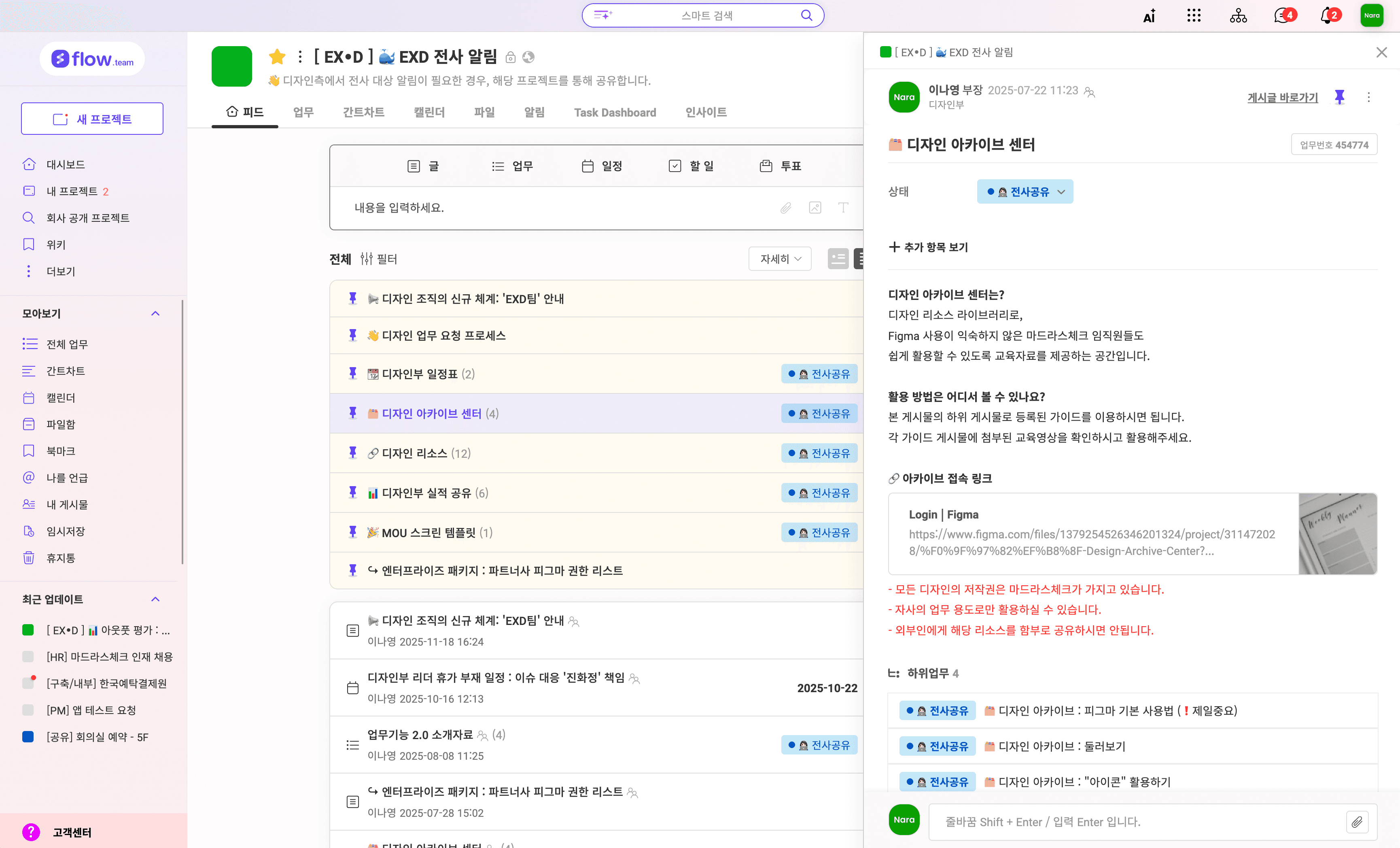Screen dimensions: 1400x848
Task: Open the apps grid icon in top bar
Action: pyautogui.click(x=1194, y=16)
